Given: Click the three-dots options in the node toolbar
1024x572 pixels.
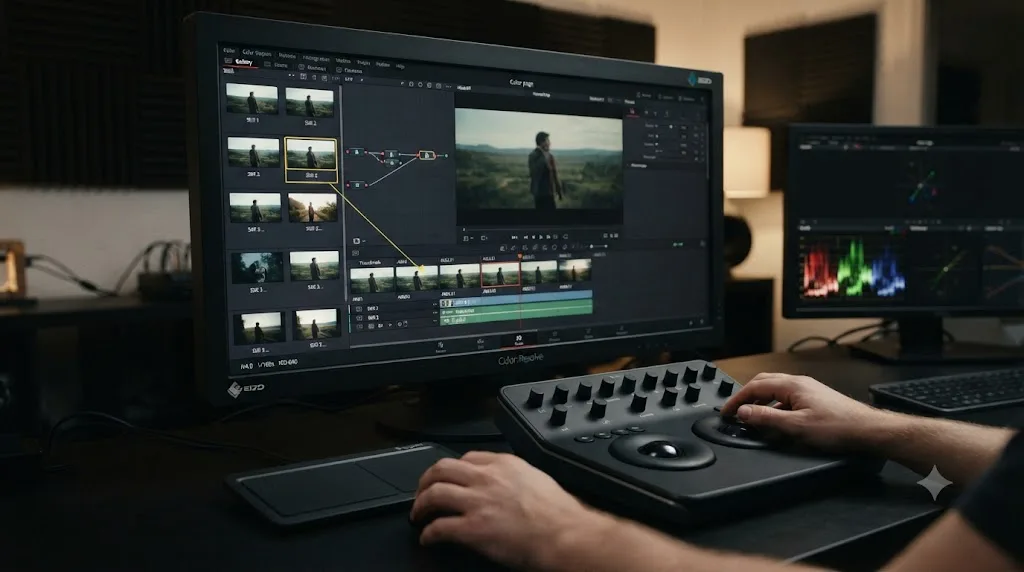Looking at the screenshot, I should (449, 87).
